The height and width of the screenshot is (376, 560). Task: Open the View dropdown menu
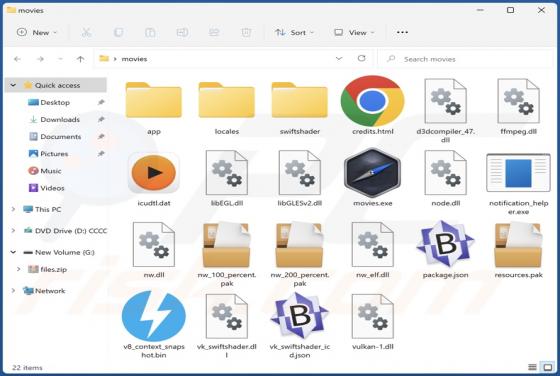[x=354, y=32]
